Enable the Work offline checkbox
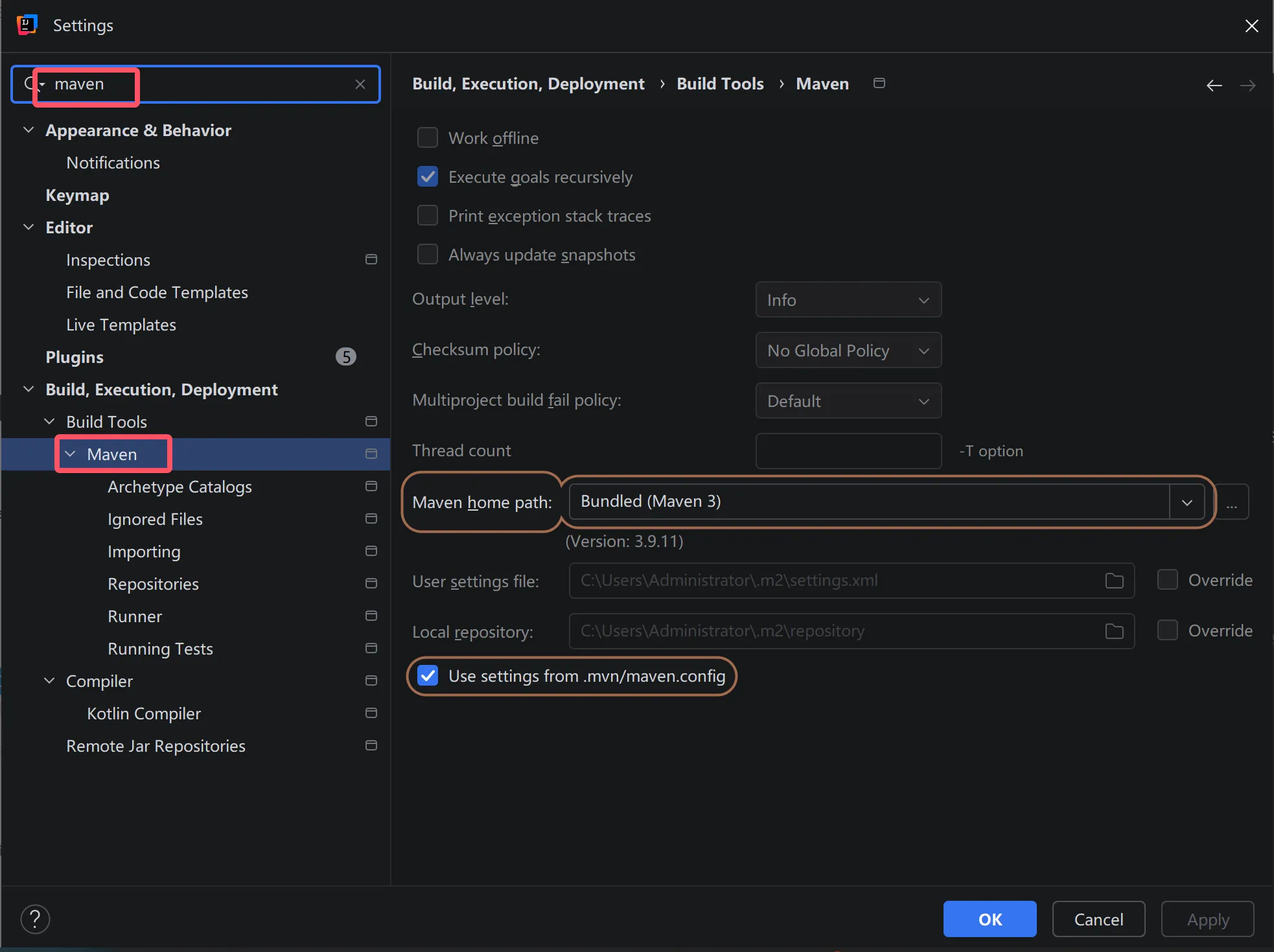1274x952 pixels. point(428,138)
